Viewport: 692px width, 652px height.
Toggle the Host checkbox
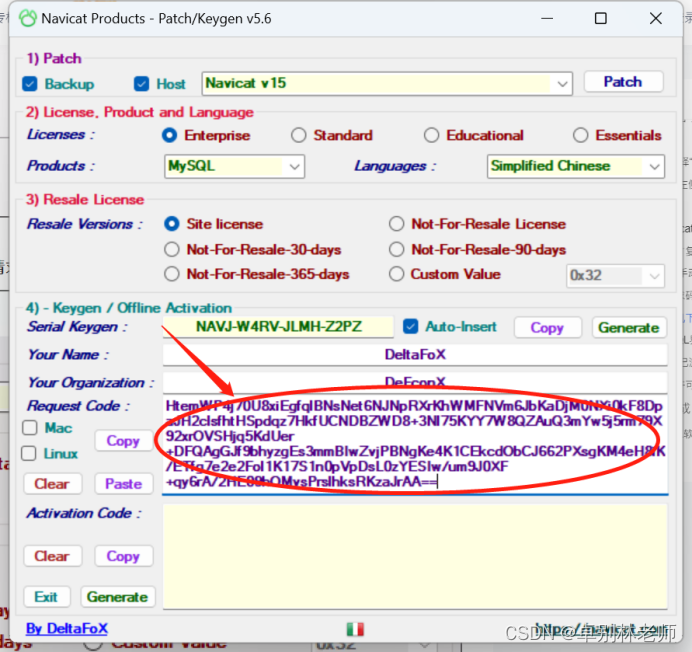click(142, 84)
